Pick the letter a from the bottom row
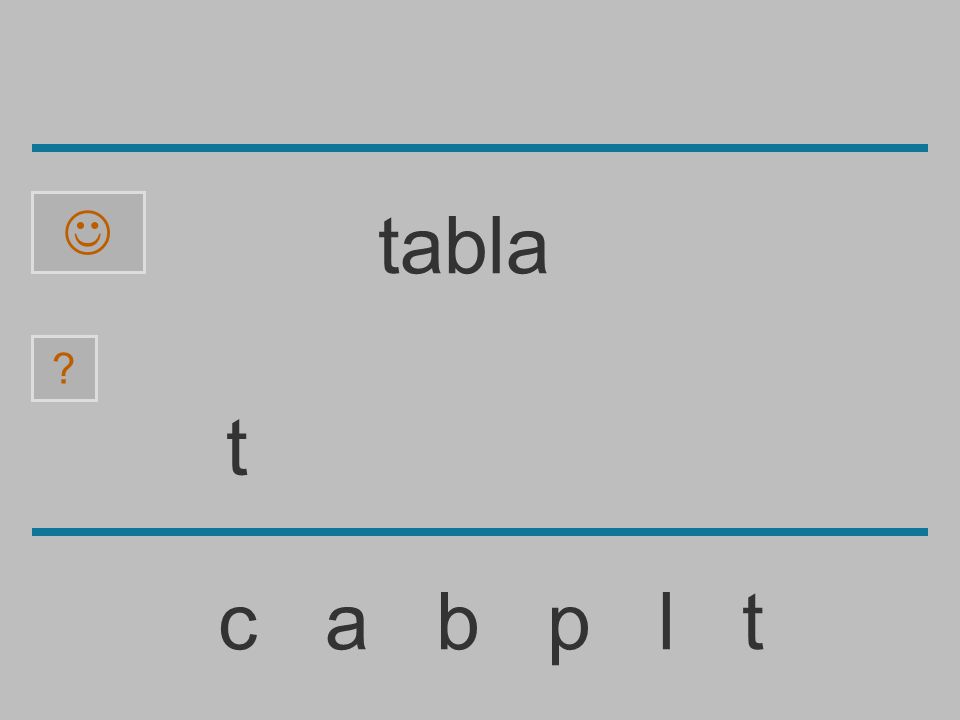Screen dimensions: 960x720 346,626
